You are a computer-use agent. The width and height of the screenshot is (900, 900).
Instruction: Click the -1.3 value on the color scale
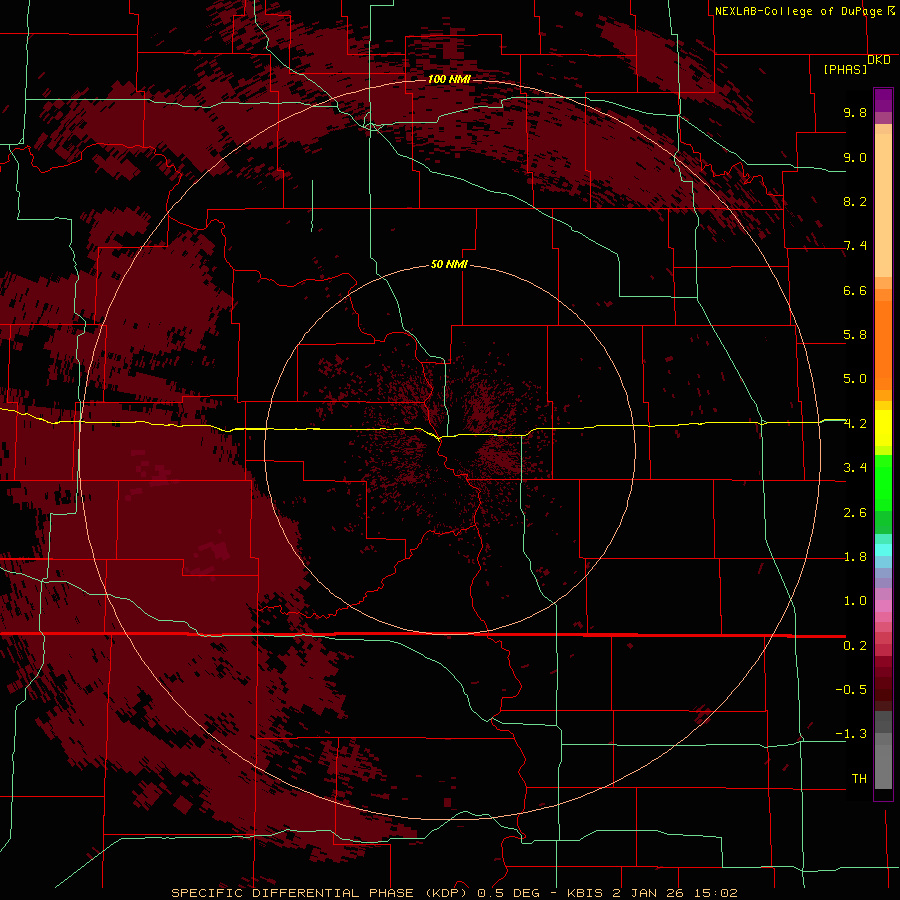851,734
